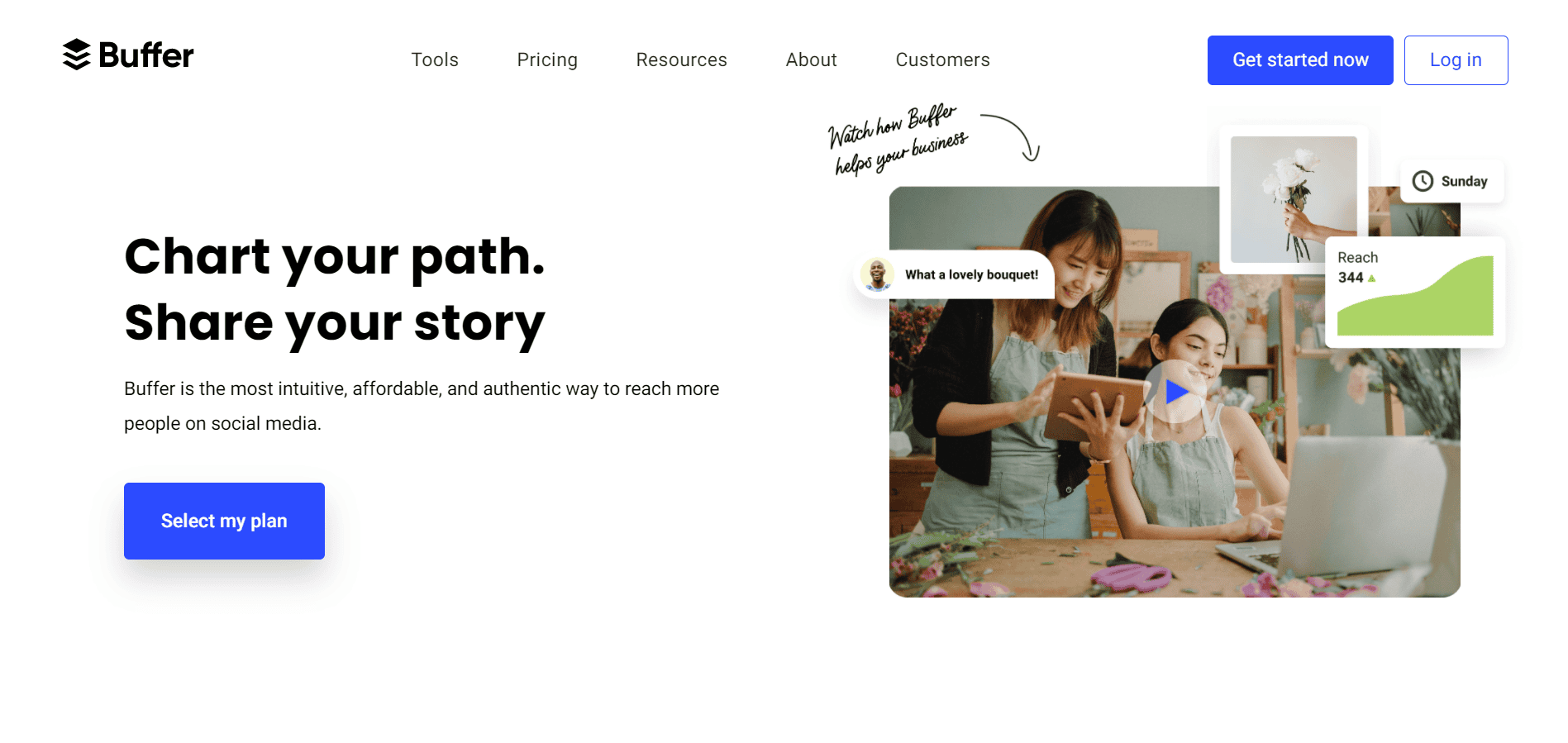Viewport: 1568px width, 743px height.
Task: Click the clock icon beside Sunday
Action: [1423, 181]
